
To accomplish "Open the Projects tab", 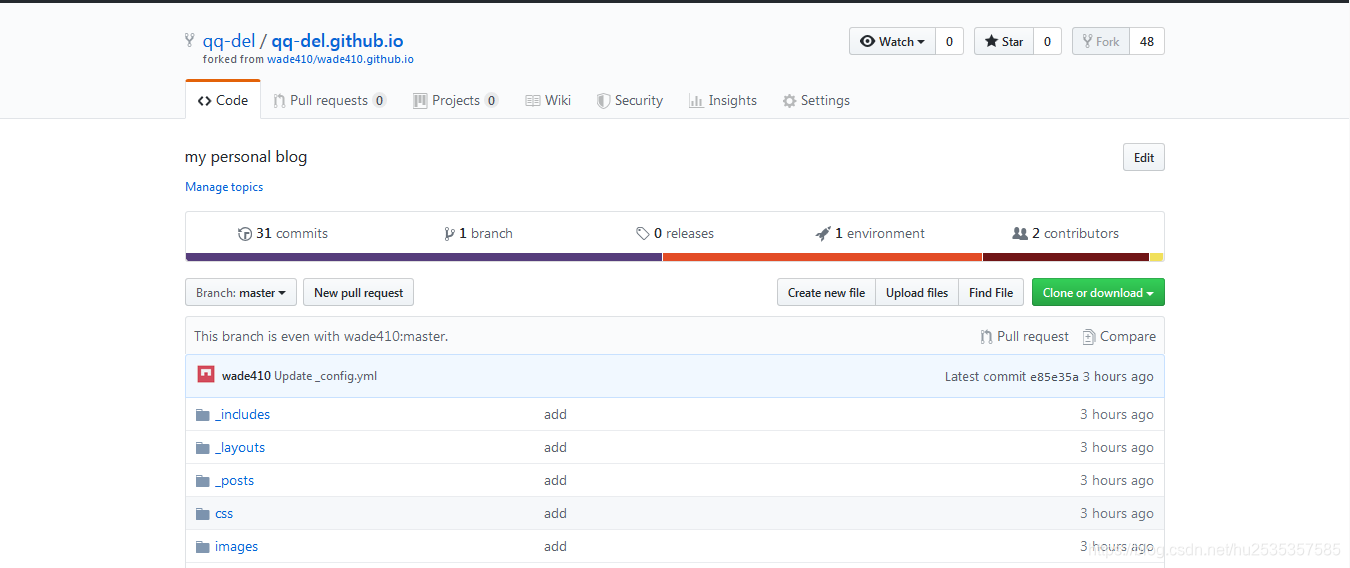I will point(456,100).
